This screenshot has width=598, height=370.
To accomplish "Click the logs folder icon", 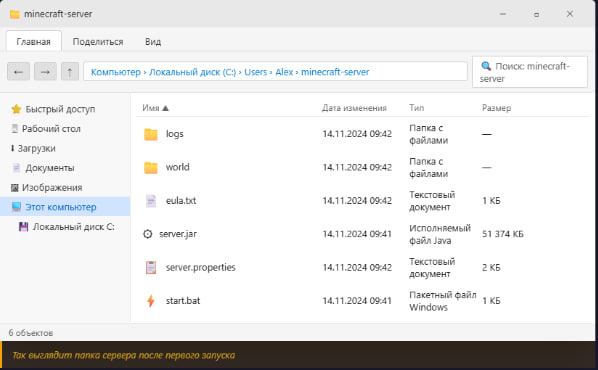I will (x=151, y=134).
